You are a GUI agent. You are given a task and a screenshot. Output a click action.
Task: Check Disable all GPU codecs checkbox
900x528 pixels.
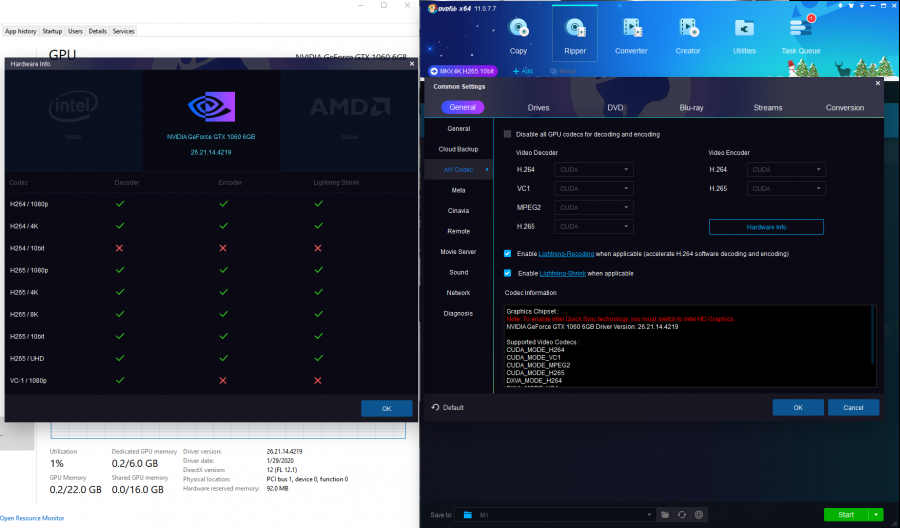(x=507, y=134)
